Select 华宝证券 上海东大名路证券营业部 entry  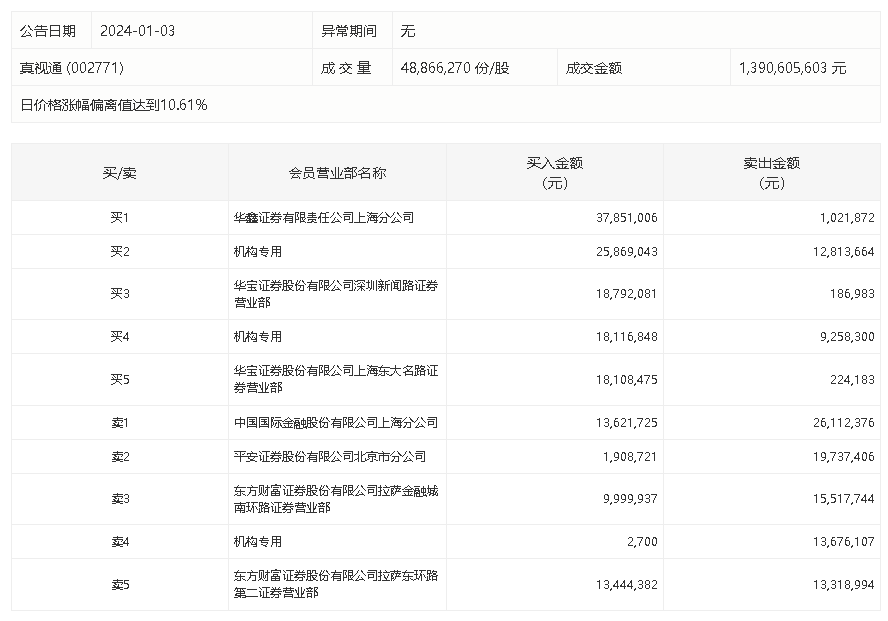pos(335,378)
